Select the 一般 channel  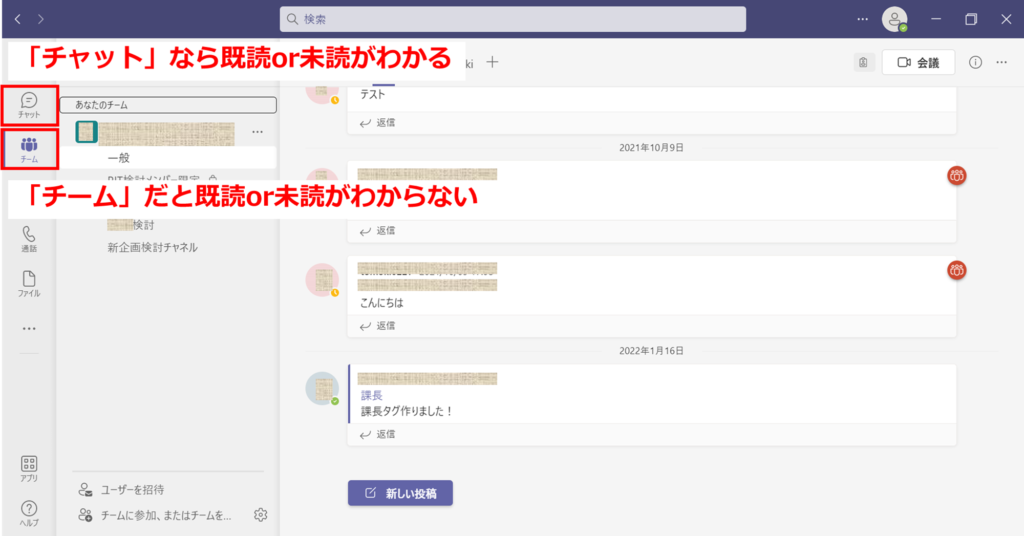[x=119, y=158]
